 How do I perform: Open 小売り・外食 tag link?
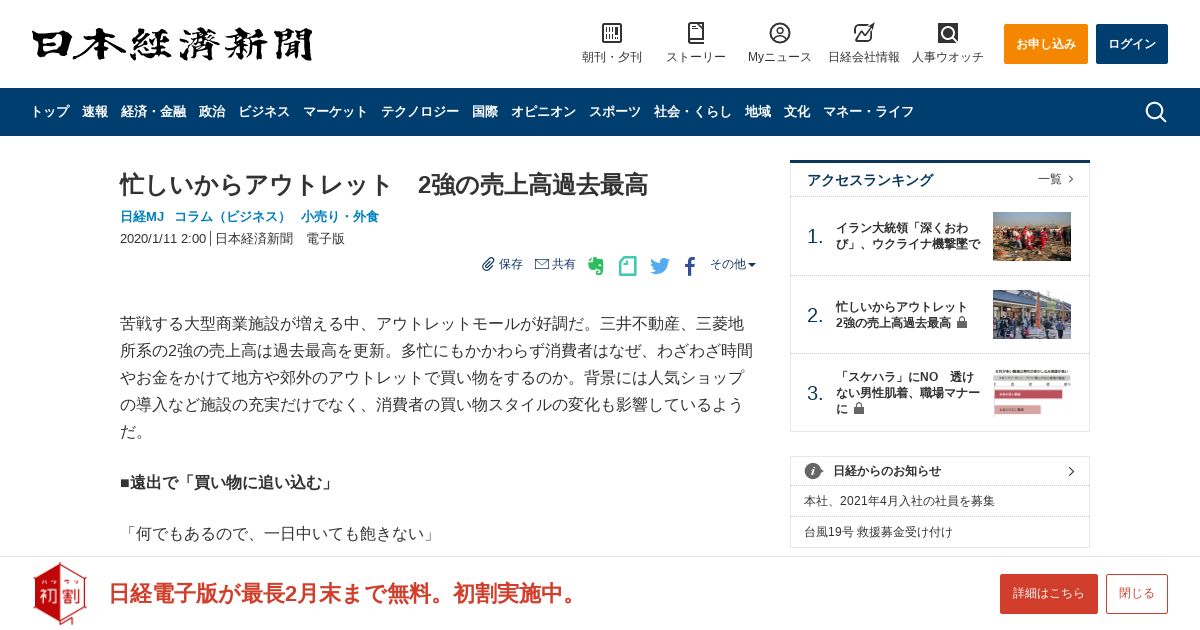pos(340,216)
